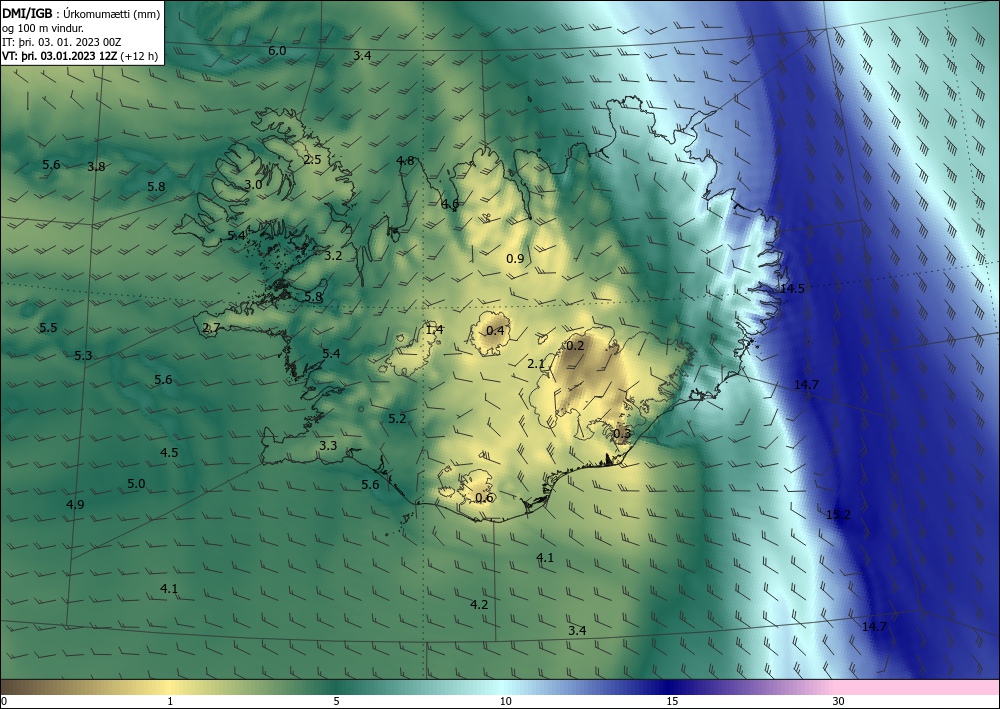Click the map value 4.8
Screen dimensions: 1000x709
pyautogui.click(x=405, y=160)
